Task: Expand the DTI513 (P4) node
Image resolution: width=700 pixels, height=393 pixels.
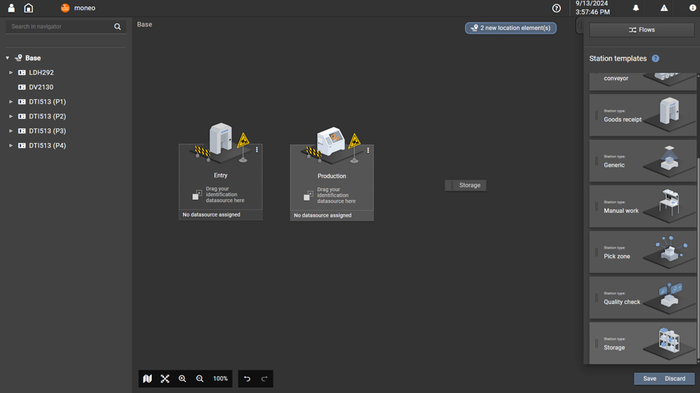Action: 11,146
